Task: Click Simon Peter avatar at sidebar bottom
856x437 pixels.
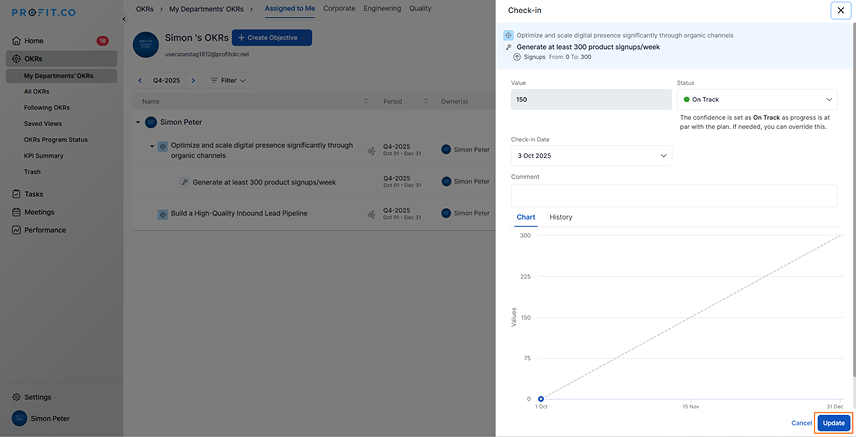Action: (19, 418)
